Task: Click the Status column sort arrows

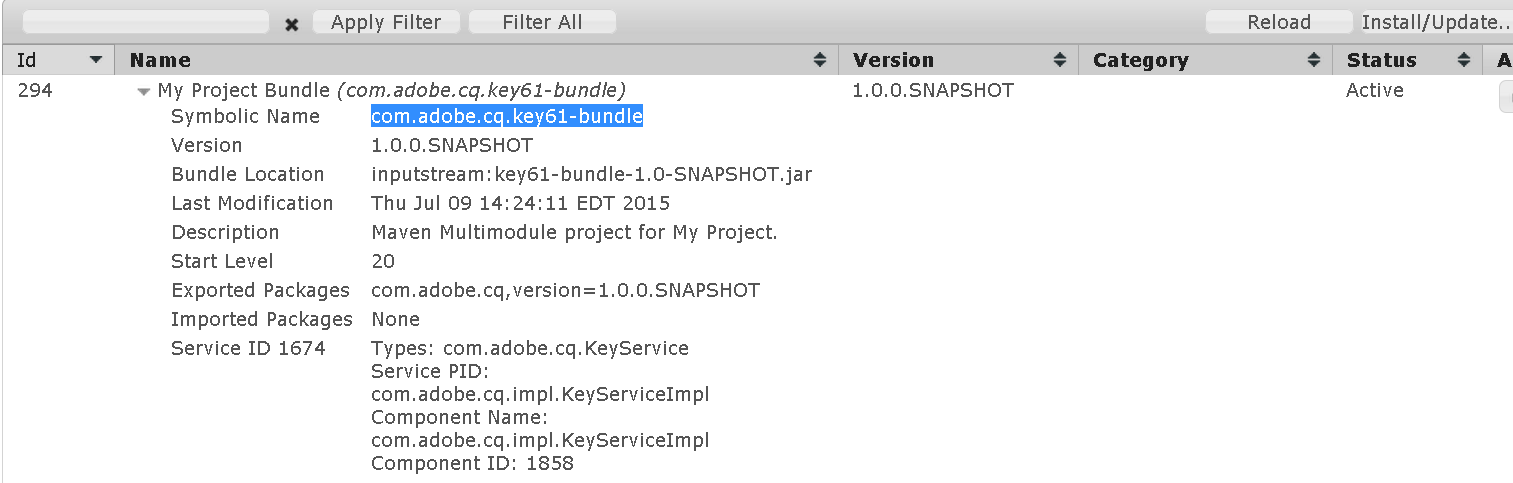Action: point(1464,61)
